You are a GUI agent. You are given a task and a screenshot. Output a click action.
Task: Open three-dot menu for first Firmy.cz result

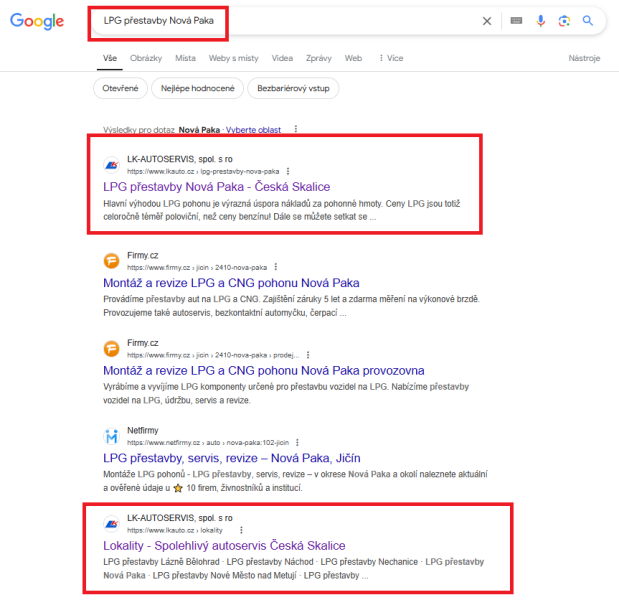(x=276, y=267)
